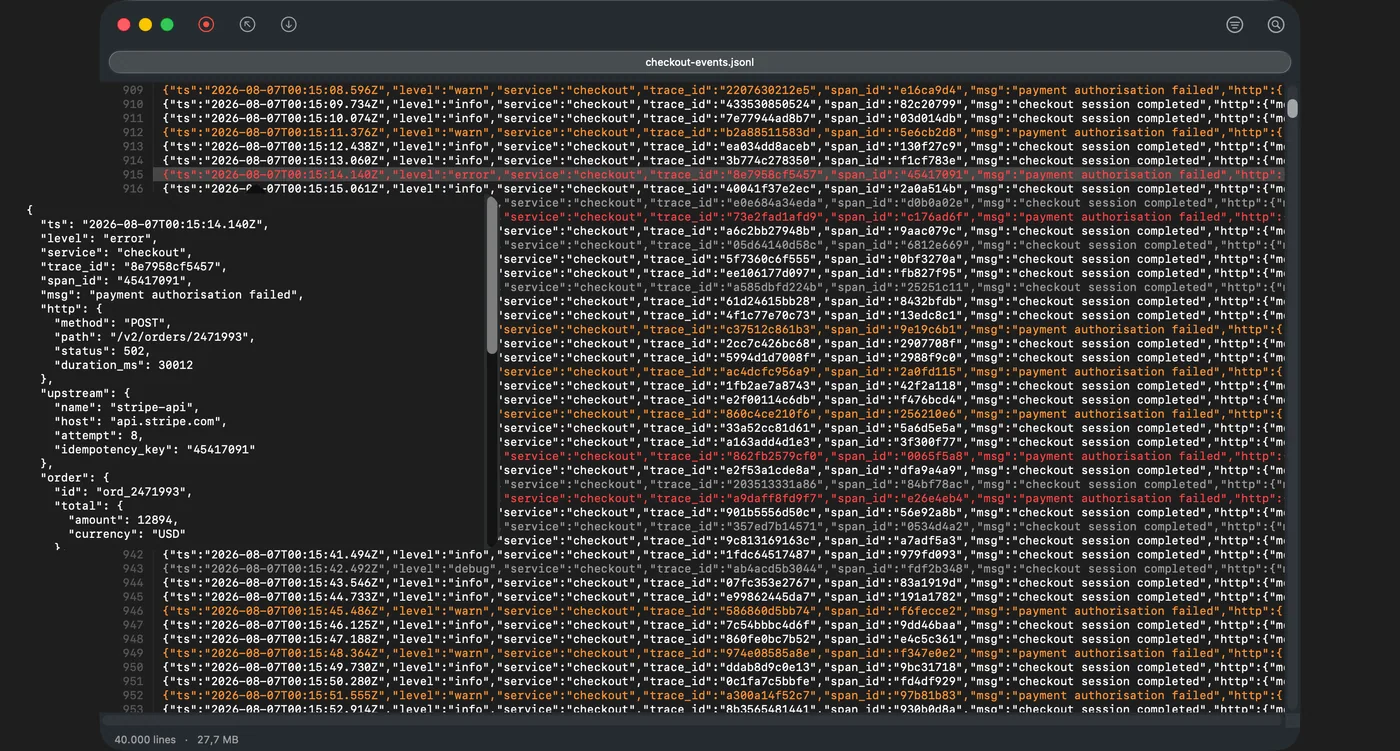Click line number 942
Screen dimensions: 1400x751
(132, 554)
